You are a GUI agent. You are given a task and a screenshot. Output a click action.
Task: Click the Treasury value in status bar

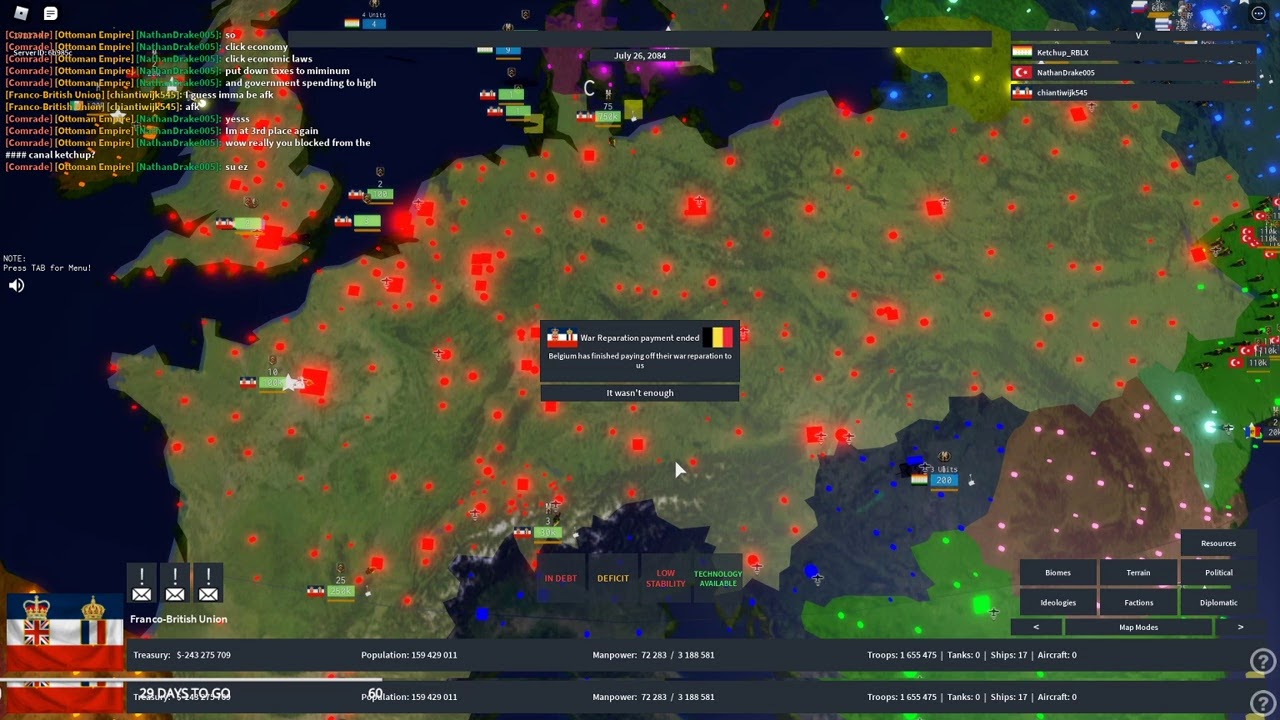182,655
